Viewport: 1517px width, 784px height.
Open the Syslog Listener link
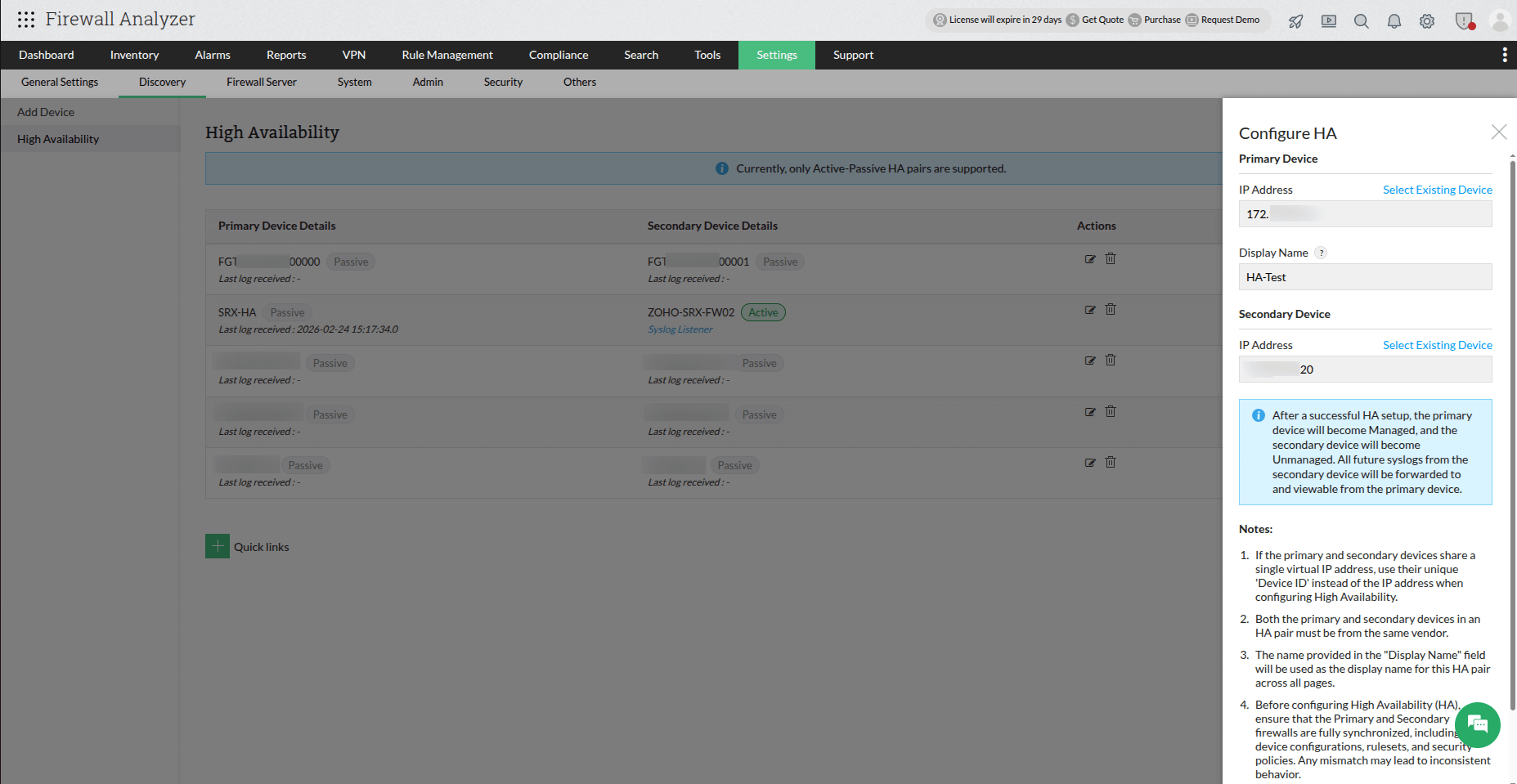point(680,329)
